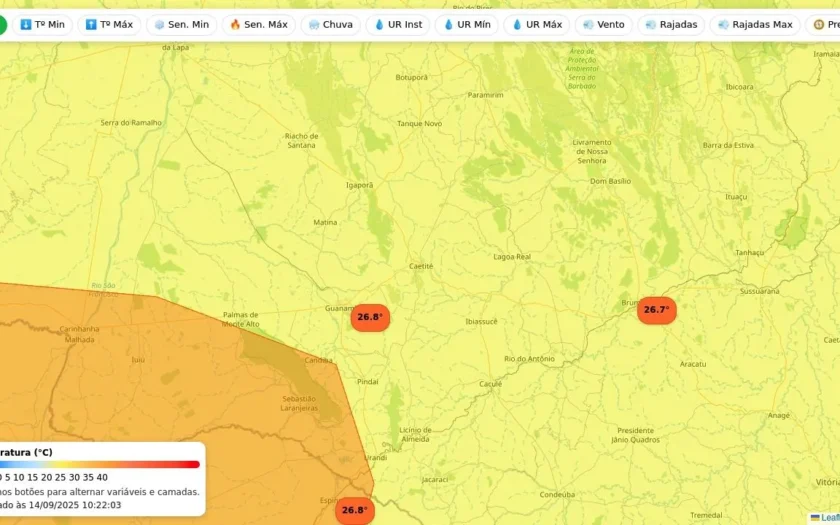The width and height of the screenshot is (840, 525).
Task: Click the down-arrow icon on Tº Min
Action: tap(26, 25)
